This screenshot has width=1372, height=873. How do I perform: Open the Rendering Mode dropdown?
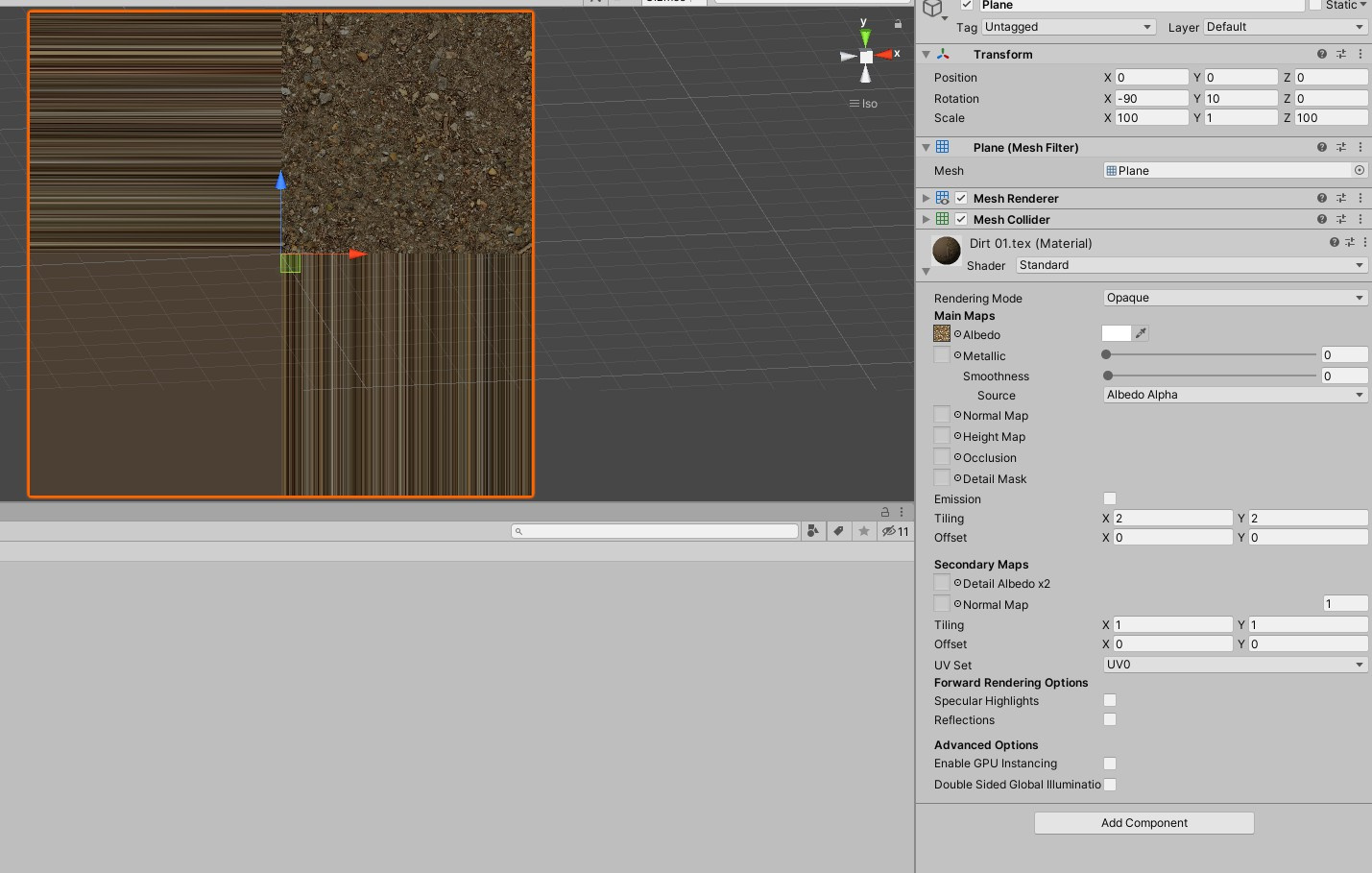pos(1236,298)
